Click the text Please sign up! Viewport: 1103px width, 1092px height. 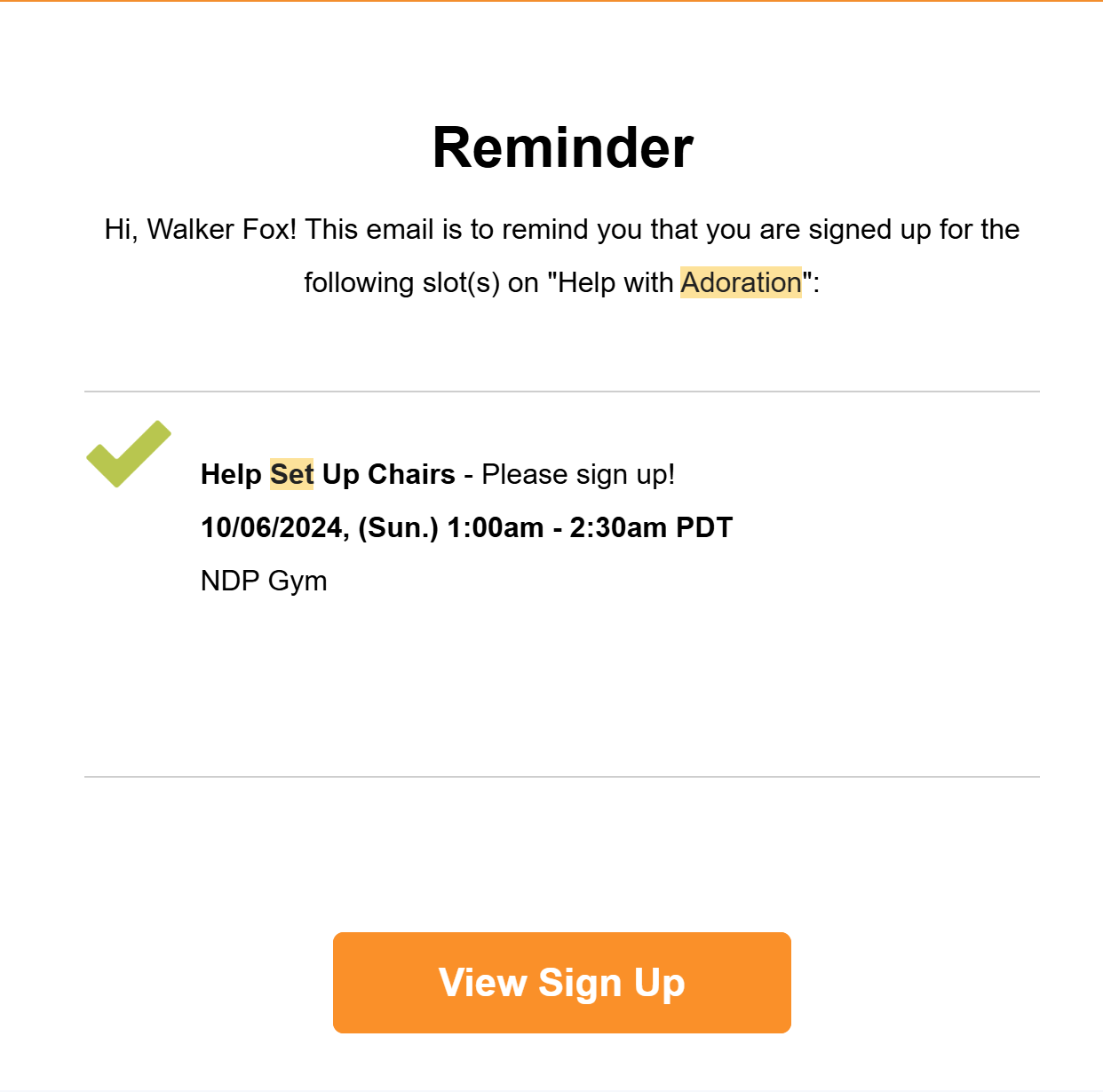[578, 474]
